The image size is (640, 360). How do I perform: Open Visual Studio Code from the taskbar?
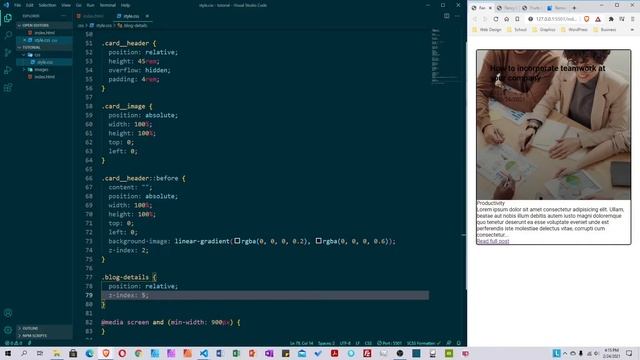pos(204,353)
